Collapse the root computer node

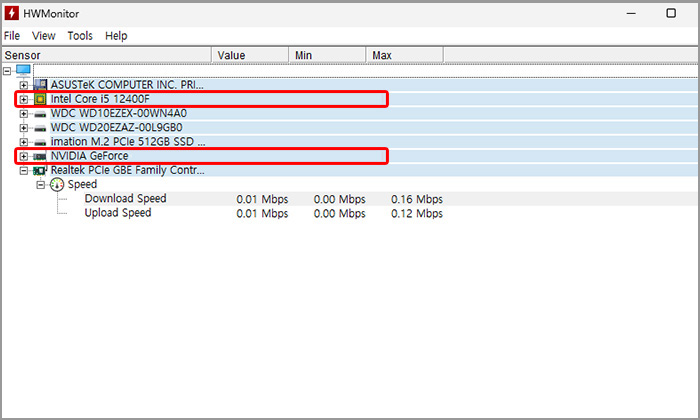click(7, 71)
